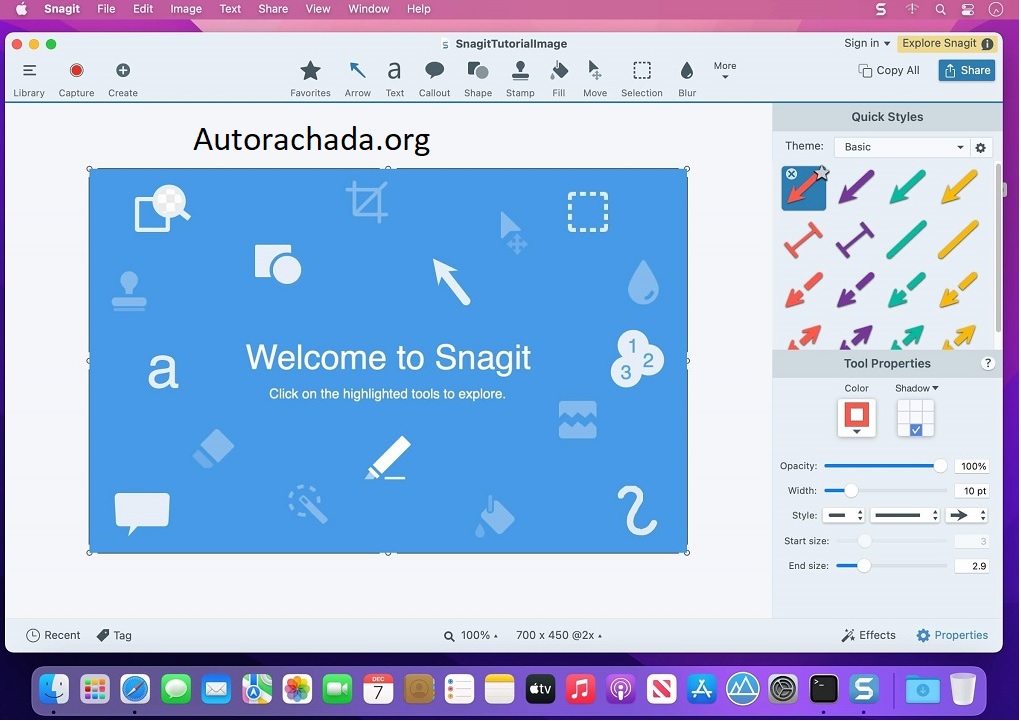
Task: Select the Callout tool
Action: pyautogui.click(x=434, y=78)
